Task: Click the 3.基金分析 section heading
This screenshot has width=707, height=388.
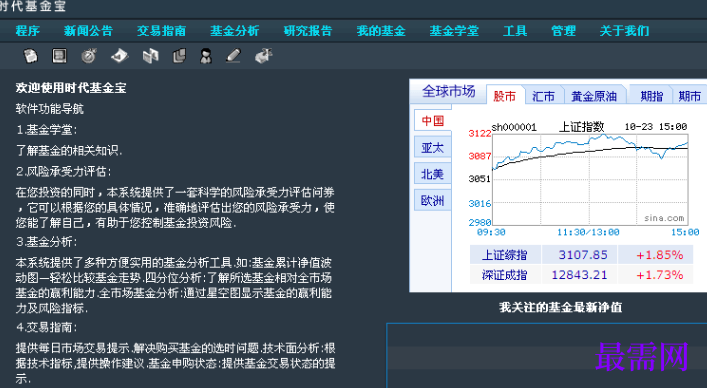Action: (x=46, y=242)
